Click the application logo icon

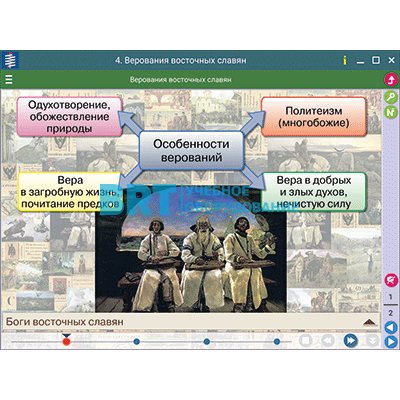coord(10,60)
